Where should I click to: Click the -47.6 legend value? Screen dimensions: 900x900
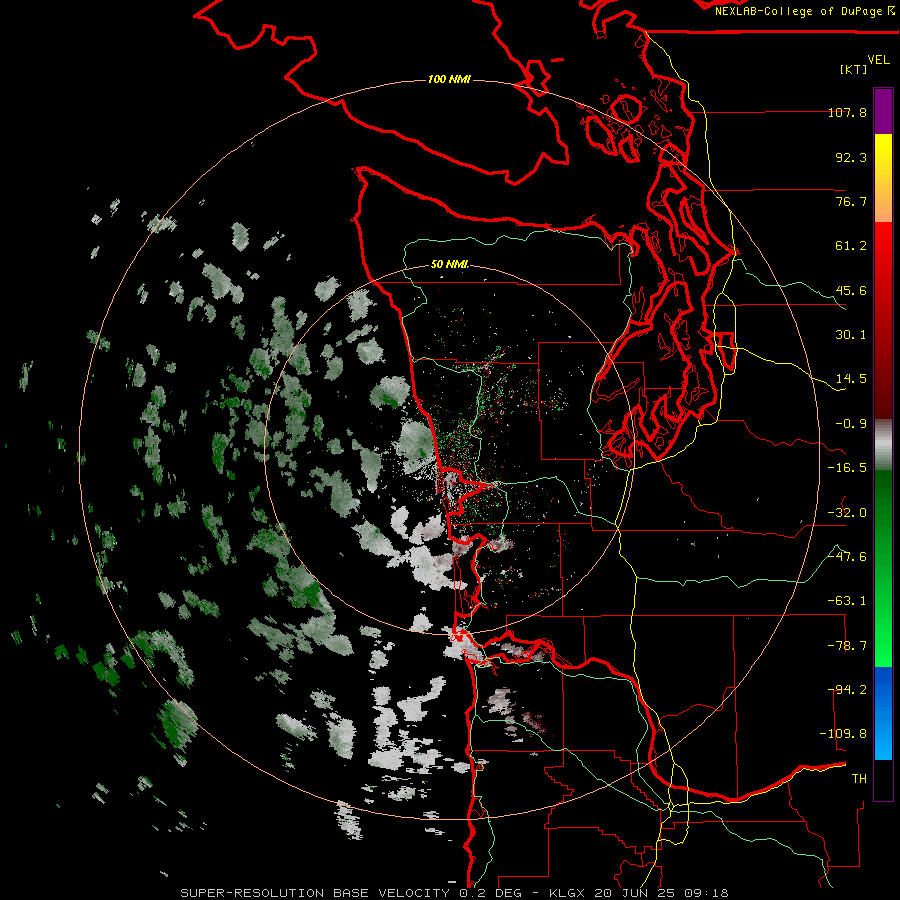tap(848, 557)
